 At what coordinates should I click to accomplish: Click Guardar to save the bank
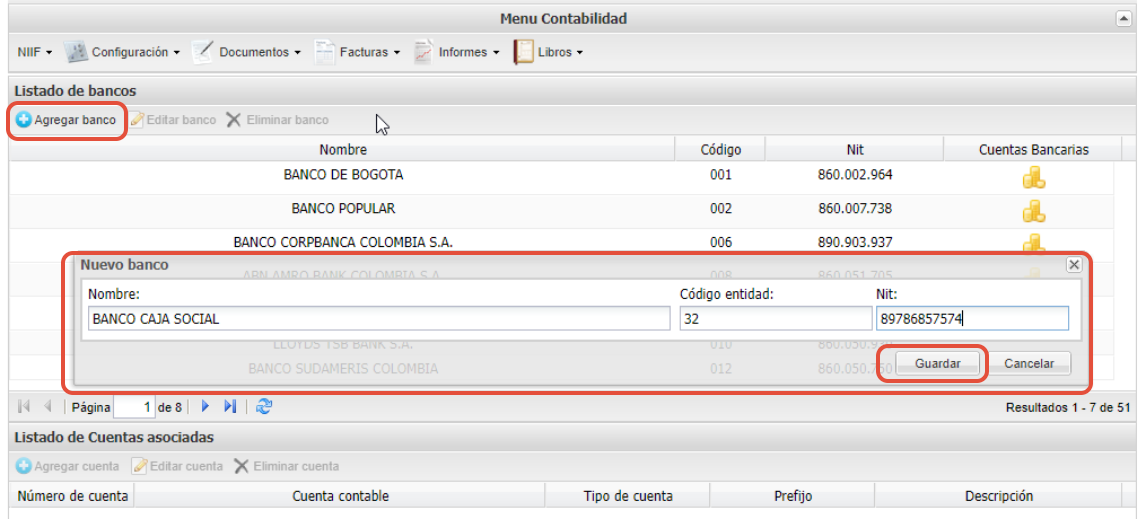(x=937, y=364)
